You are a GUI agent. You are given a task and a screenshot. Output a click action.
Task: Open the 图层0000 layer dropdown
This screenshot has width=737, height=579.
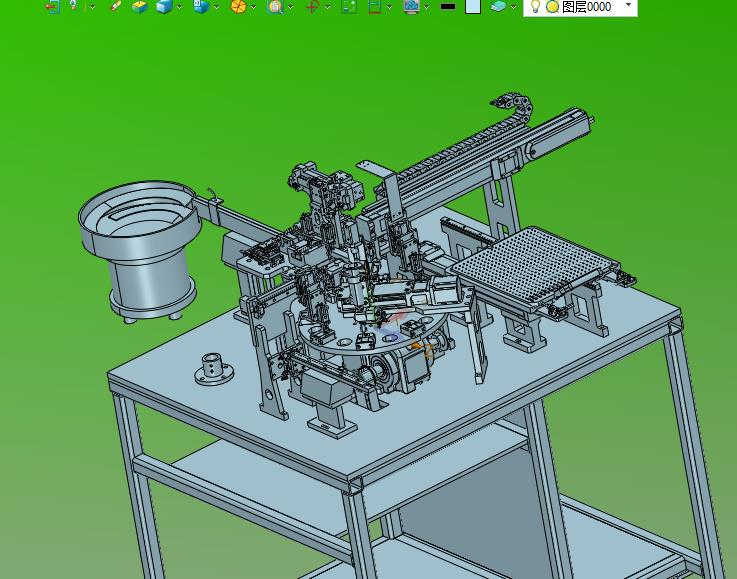point(628,5)
